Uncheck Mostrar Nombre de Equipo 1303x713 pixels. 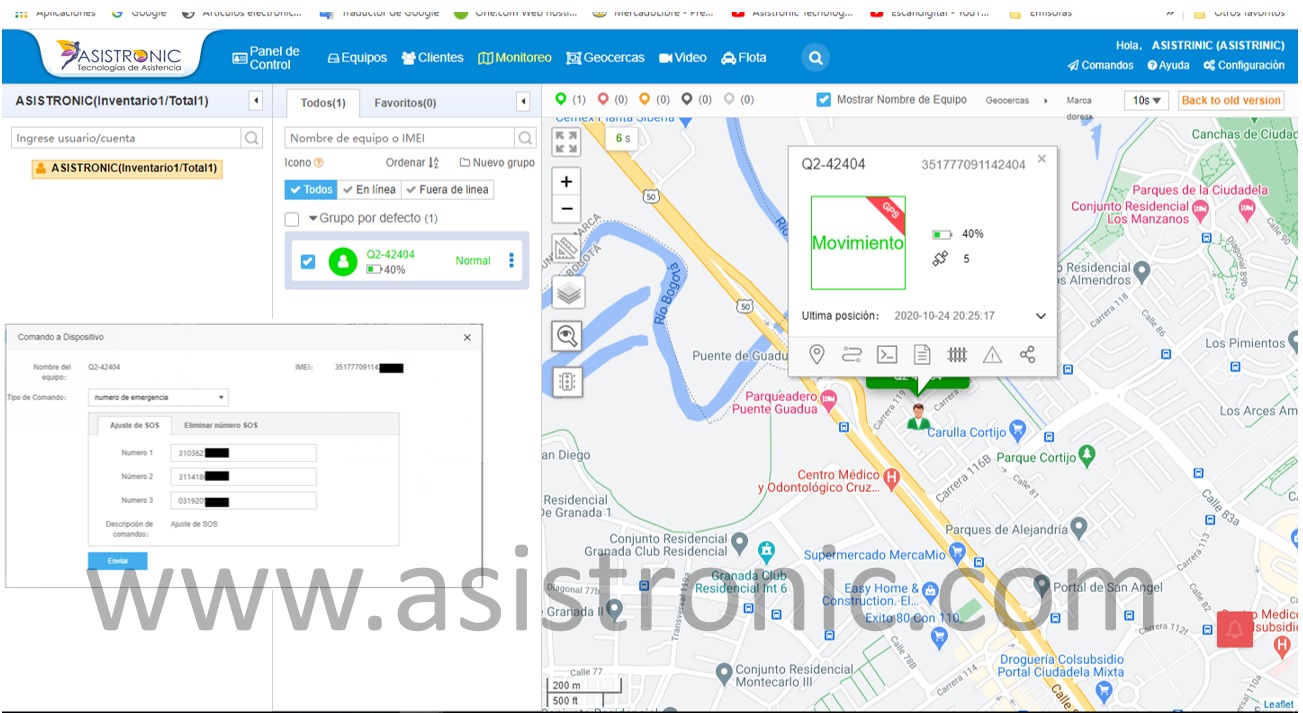(x=823, y=99)
